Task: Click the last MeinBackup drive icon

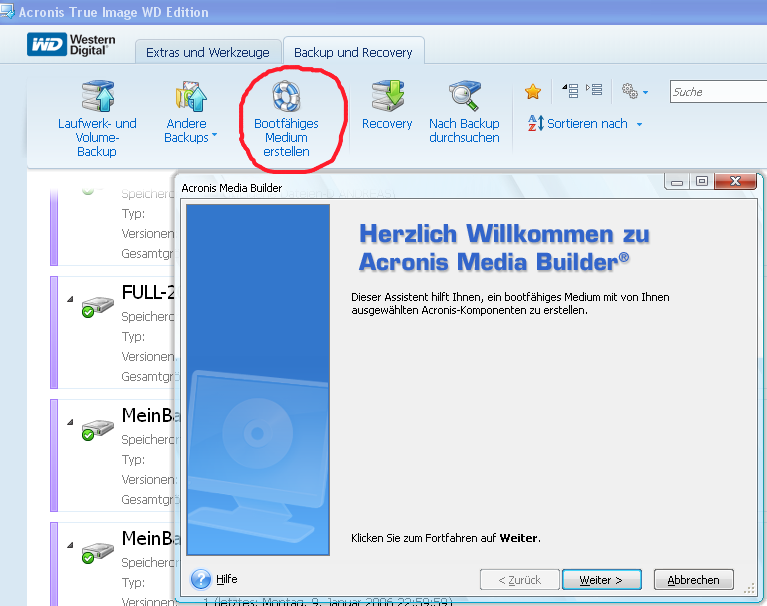Action: coord(97,552)
